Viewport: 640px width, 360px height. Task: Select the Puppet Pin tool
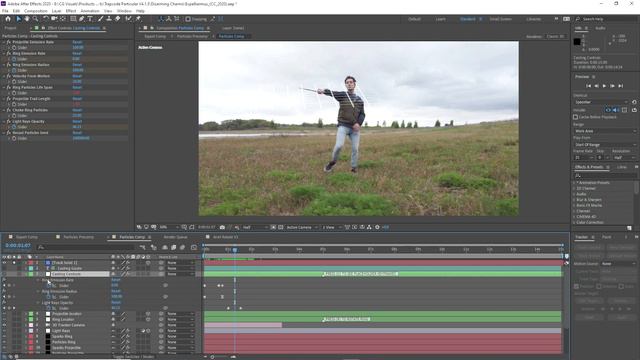tap(138, 19)
